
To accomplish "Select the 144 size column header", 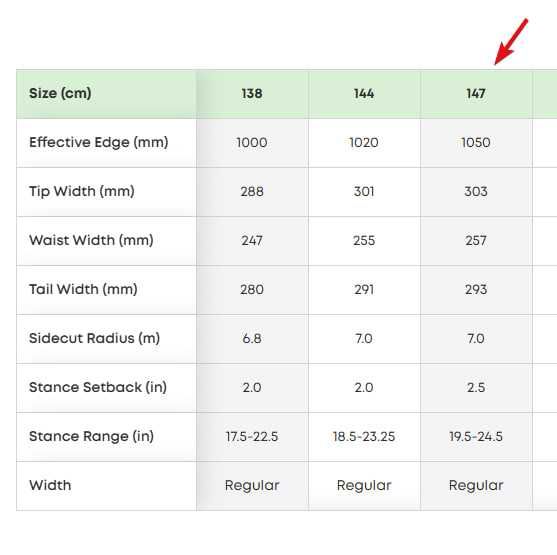I will click(364, 94).
